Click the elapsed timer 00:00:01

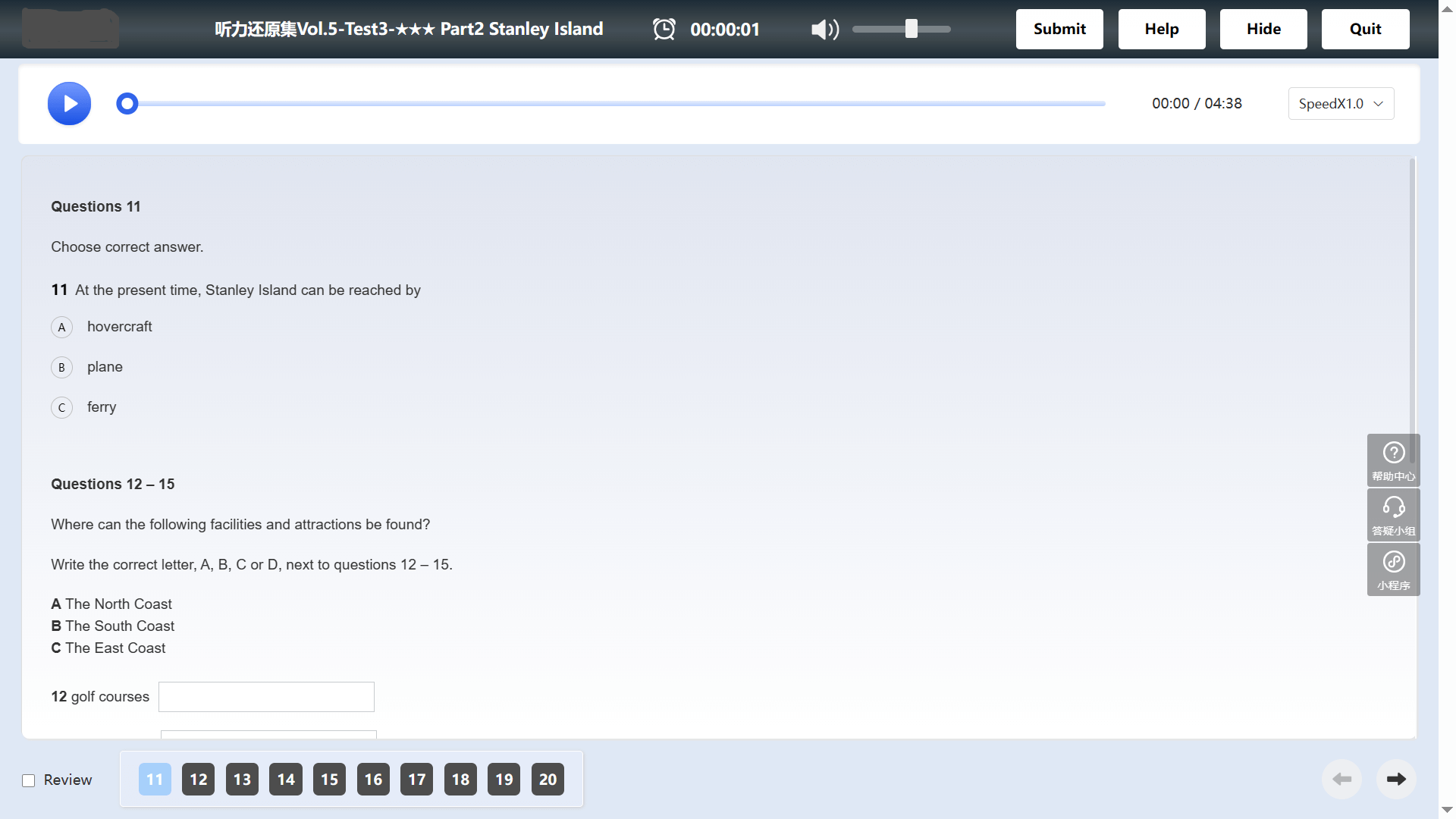[x=725, y=30]
